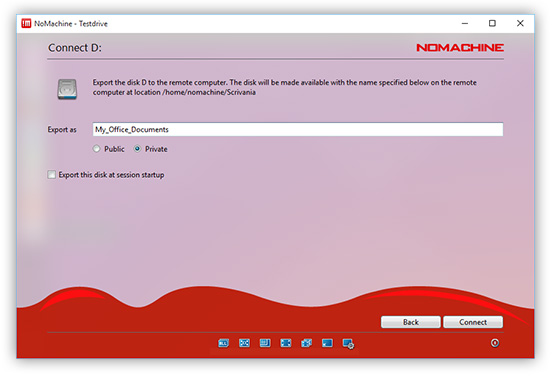The height and width of the screenshot is (378, 552).
Task: Click the multi-monitor overlapping screens icon
Action: 307,343
